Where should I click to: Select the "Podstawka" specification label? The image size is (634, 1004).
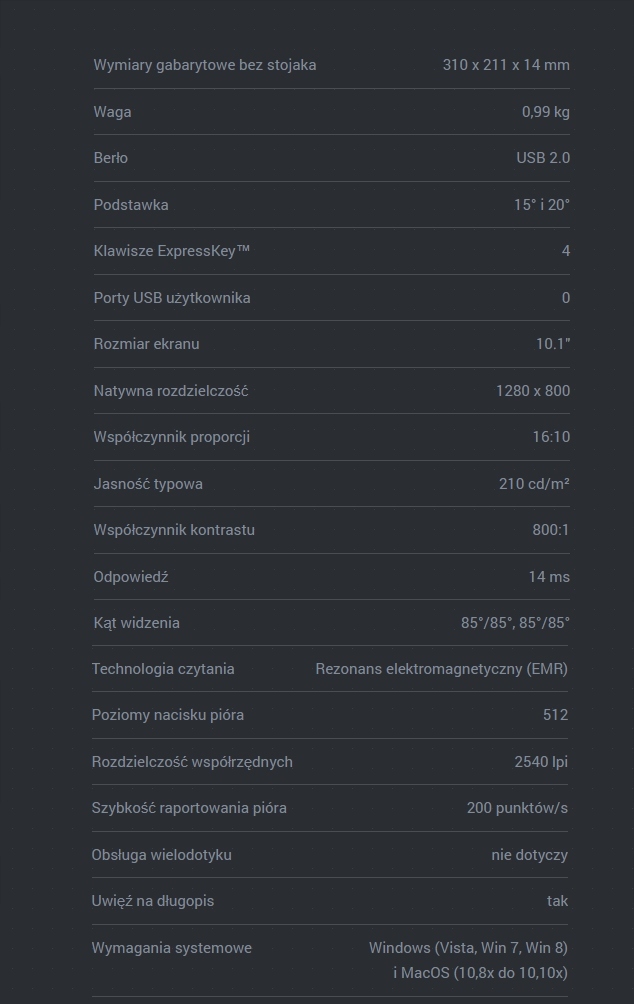pyautogui.click(x=131, y=205)
